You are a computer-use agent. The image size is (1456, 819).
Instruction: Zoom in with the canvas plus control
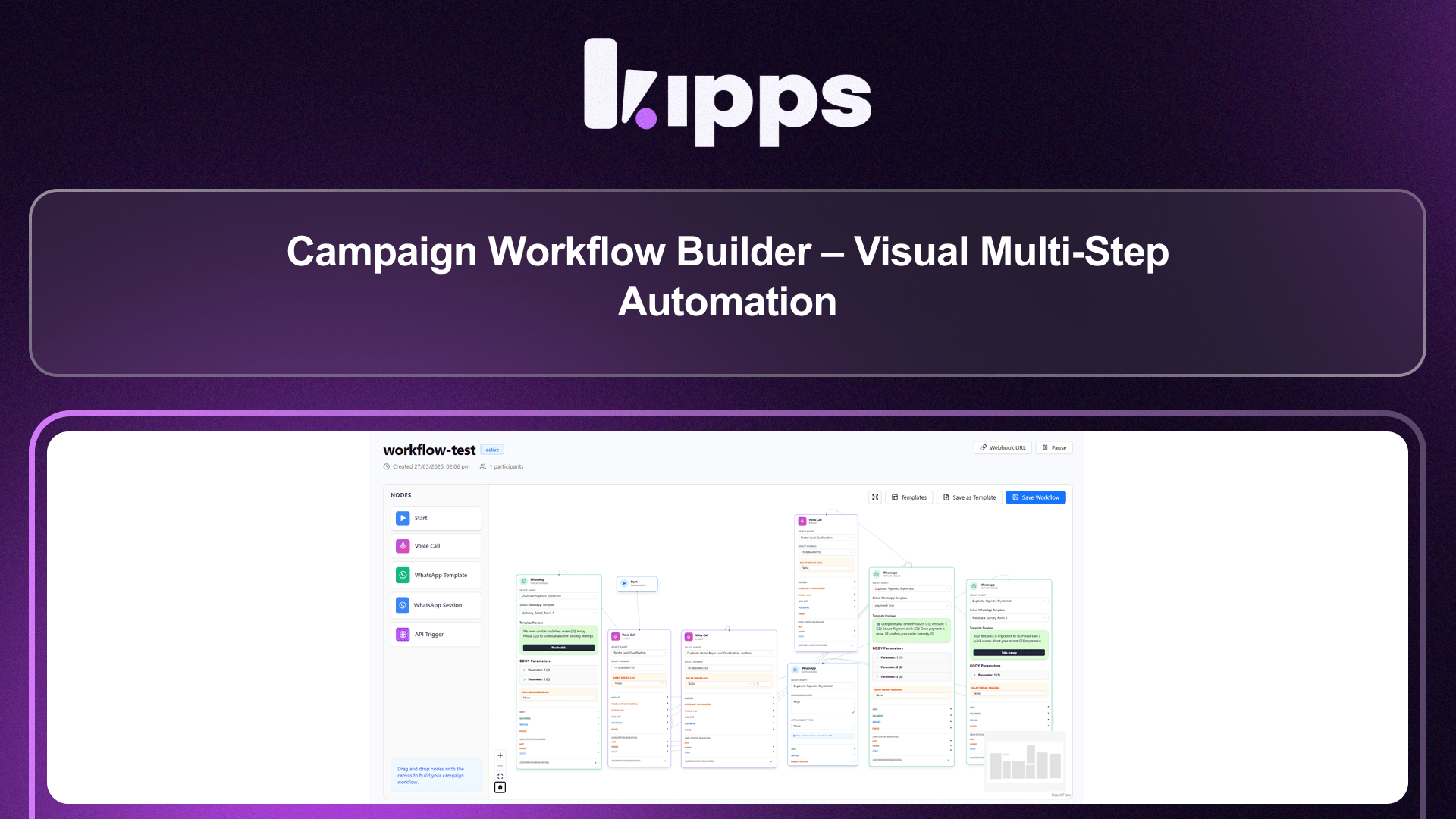(500, 755)
